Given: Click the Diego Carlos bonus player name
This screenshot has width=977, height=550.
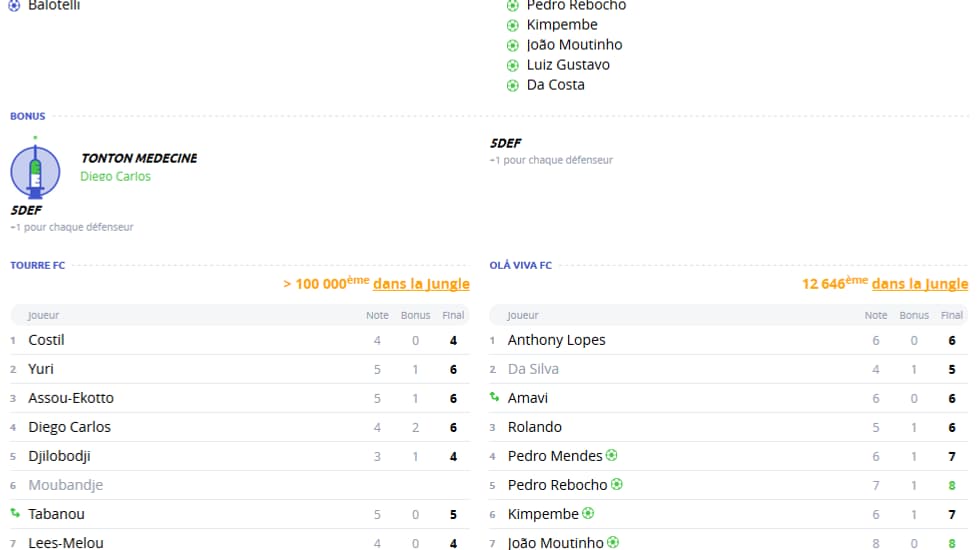Looking at the screenshot, I should pyautogui.click(x=115, y=176).
